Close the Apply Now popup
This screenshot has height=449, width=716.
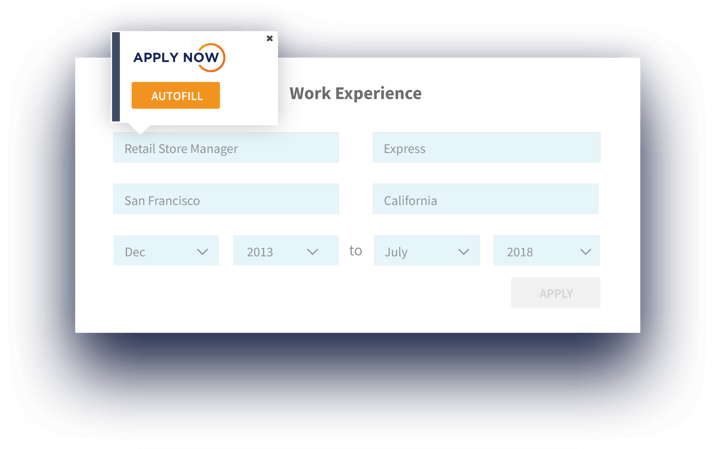(x=269, y=38)
